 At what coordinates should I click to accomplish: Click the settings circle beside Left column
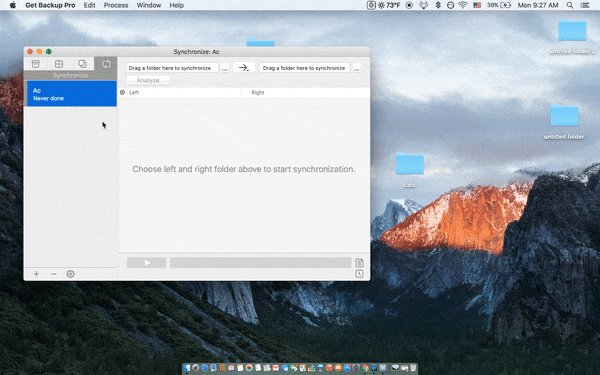click(122, 92)
